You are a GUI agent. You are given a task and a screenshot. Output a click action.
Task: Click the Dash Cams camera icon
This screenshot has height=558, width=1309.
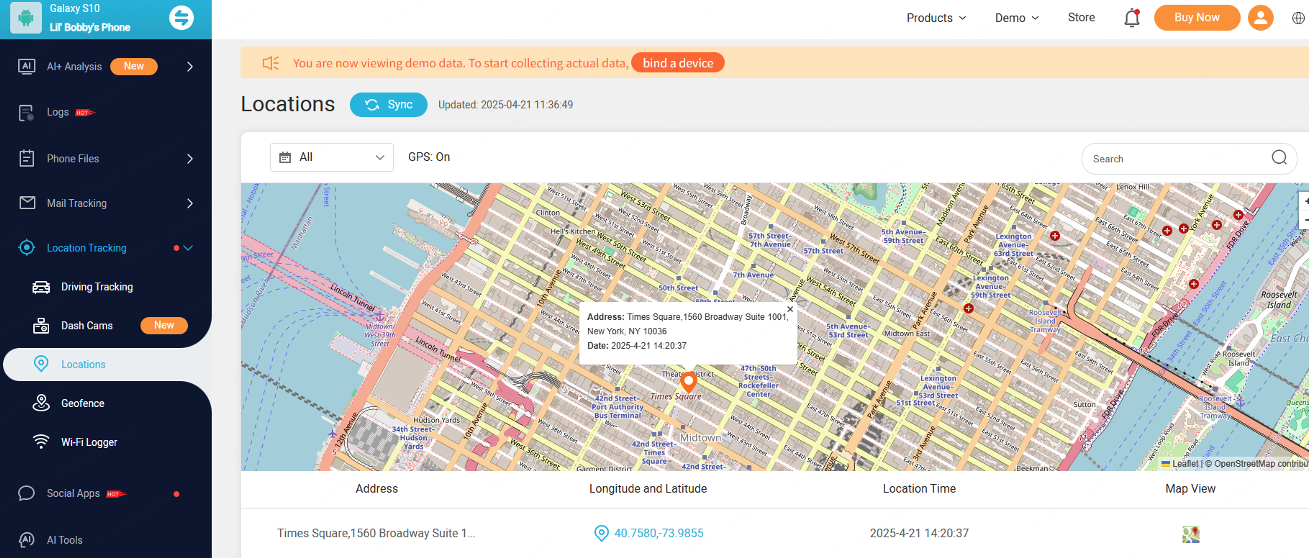(x=41, y=326)
